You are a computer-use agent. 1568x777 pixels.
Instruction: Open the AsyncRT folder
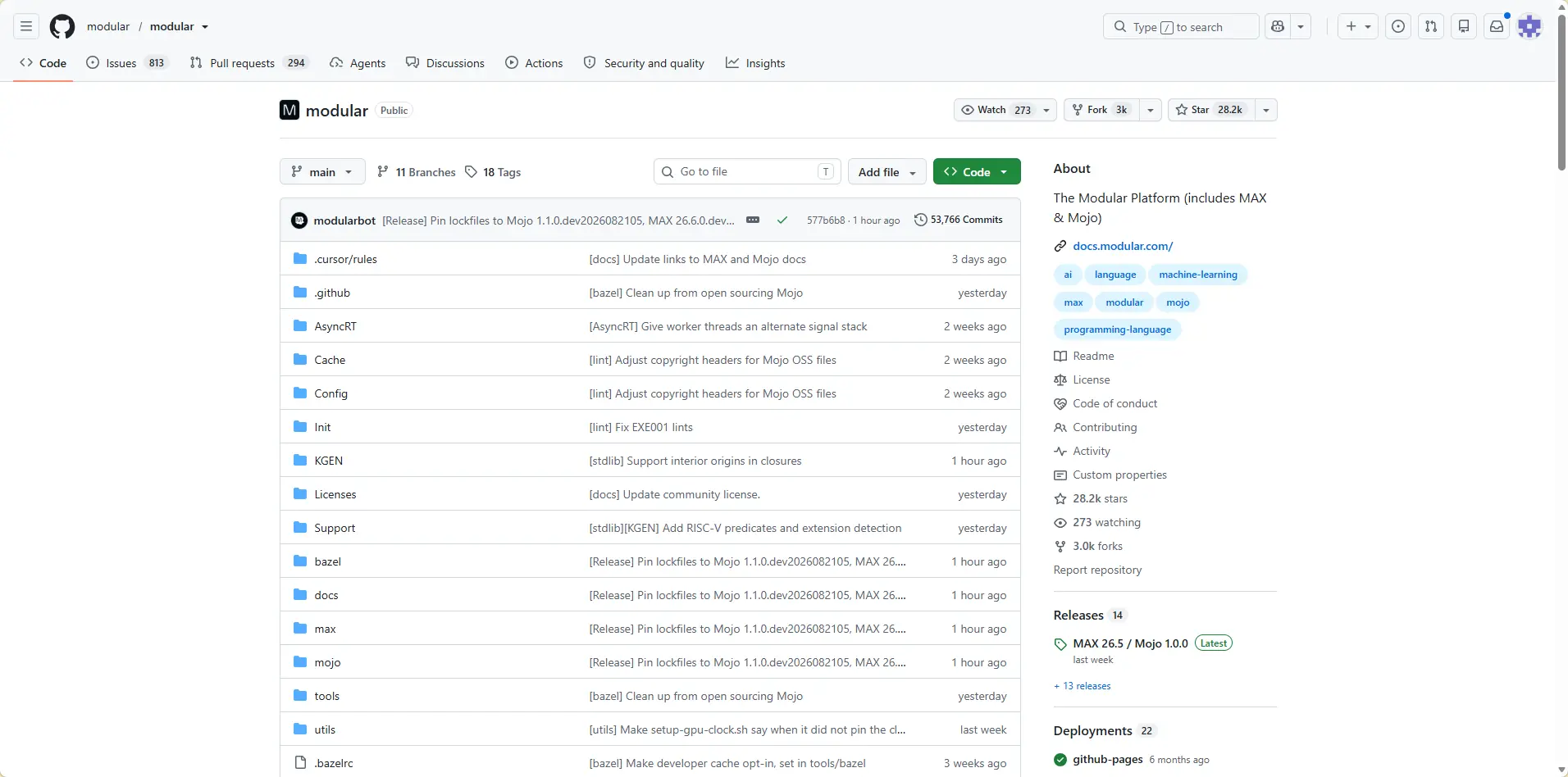point(335,326)
